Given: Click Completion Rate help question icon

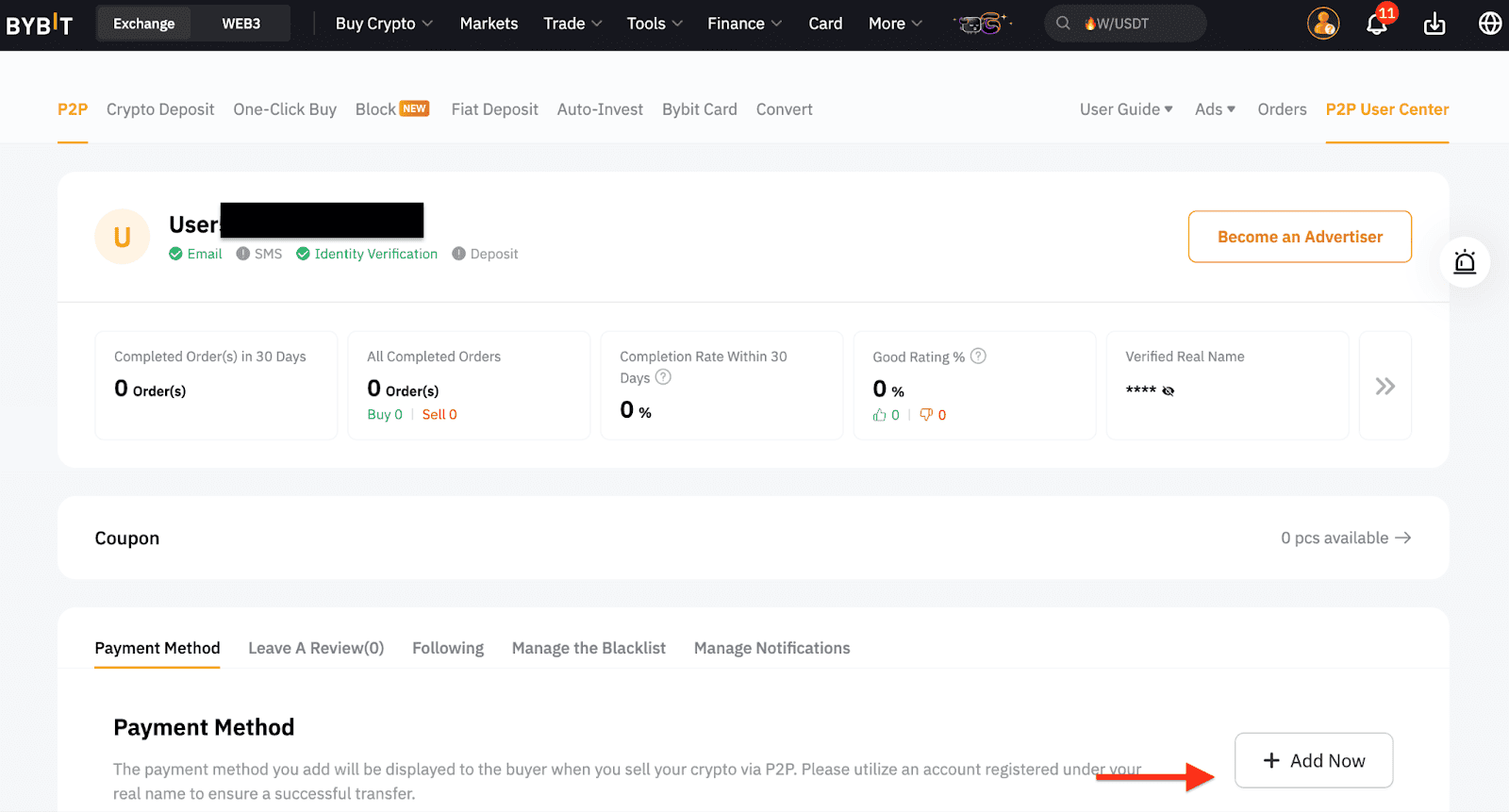Looking at the screenshot, I should tap(663, 377).
